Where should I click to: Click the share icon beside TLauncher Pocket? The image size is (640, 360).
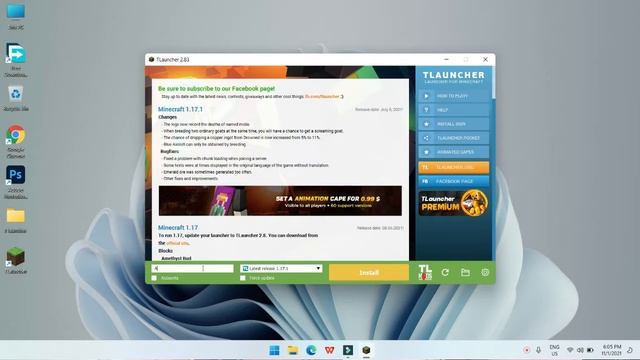pos(426,138)
